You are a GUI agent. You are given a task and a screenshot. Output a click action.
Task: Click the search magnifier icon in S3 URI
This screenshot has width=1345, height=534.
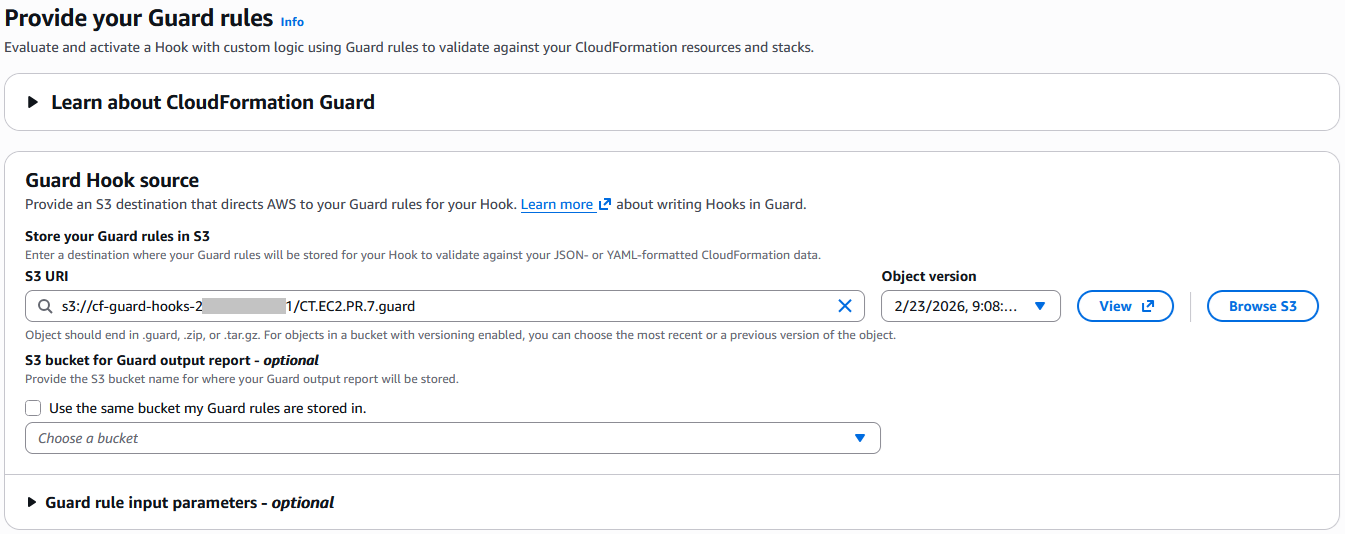45,306
